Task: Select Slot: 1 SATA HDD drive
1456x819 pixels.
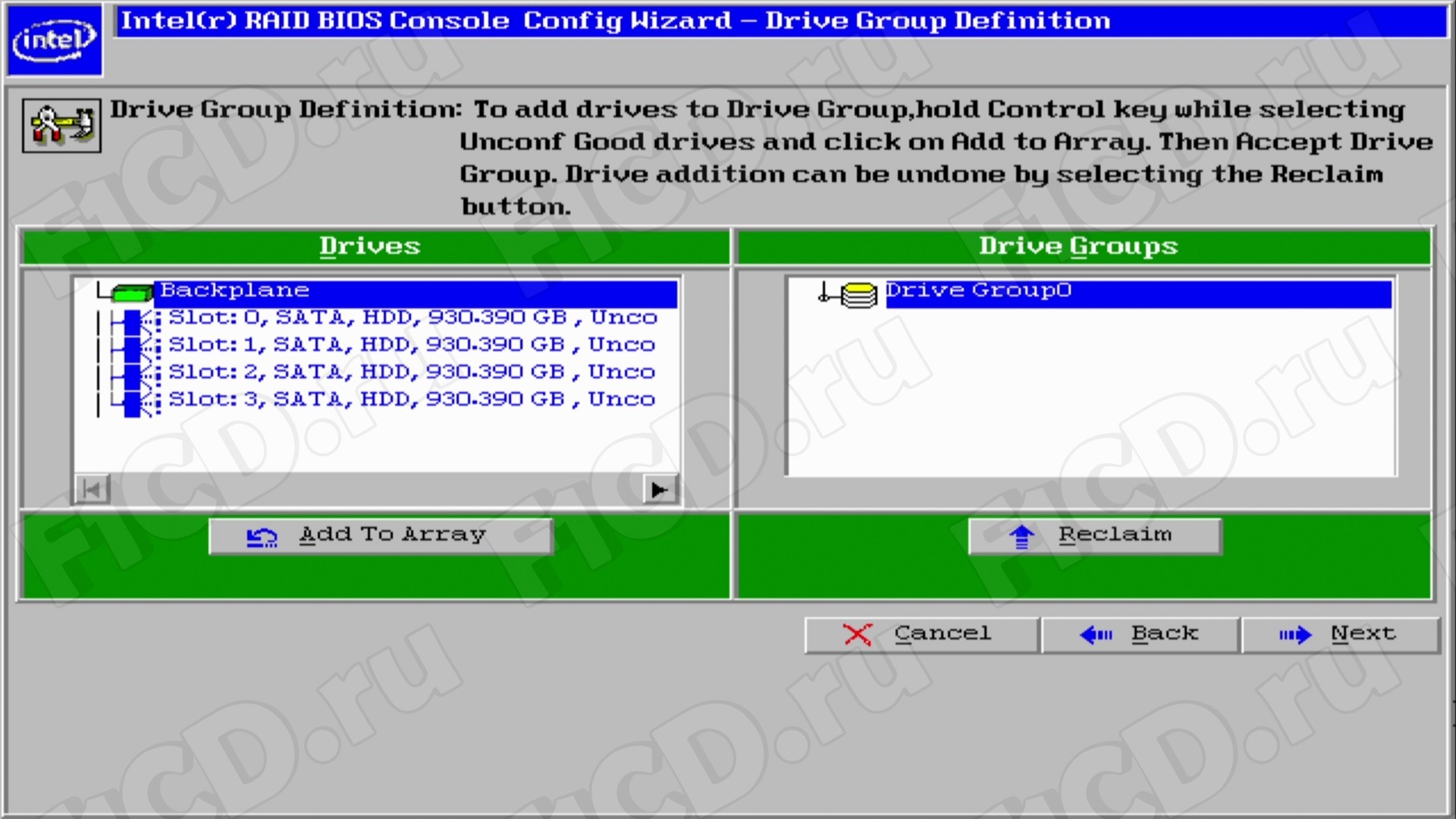Action: click(x=412, y=345)
